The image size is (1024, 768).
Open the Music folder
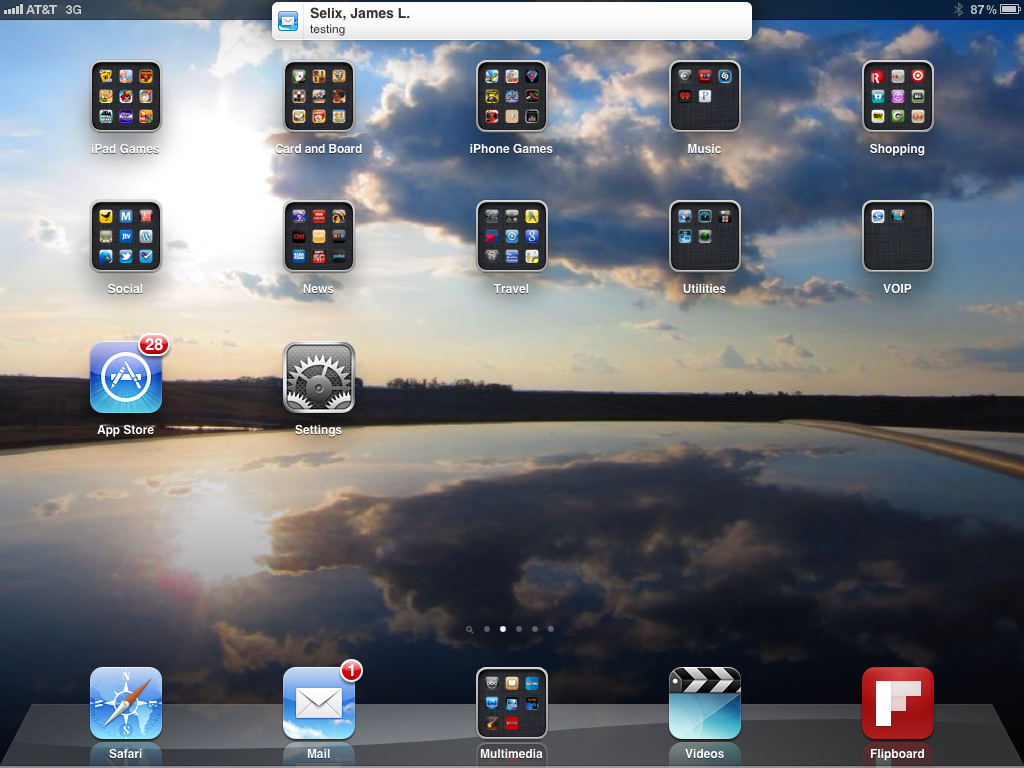pyautogui.click(x=705, y=97)
